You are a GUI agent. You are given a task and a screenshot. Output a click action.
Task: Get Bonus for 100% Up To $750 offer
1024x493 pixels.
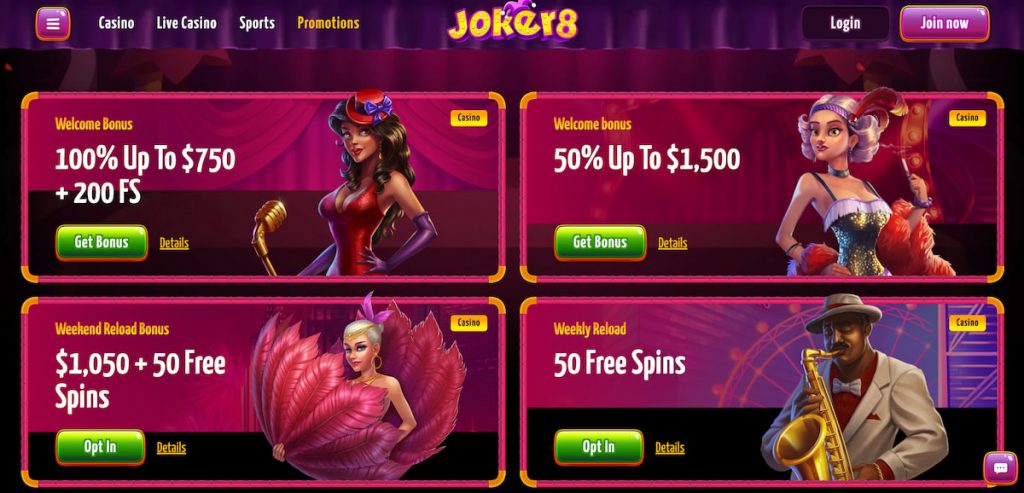pos(101,242)
